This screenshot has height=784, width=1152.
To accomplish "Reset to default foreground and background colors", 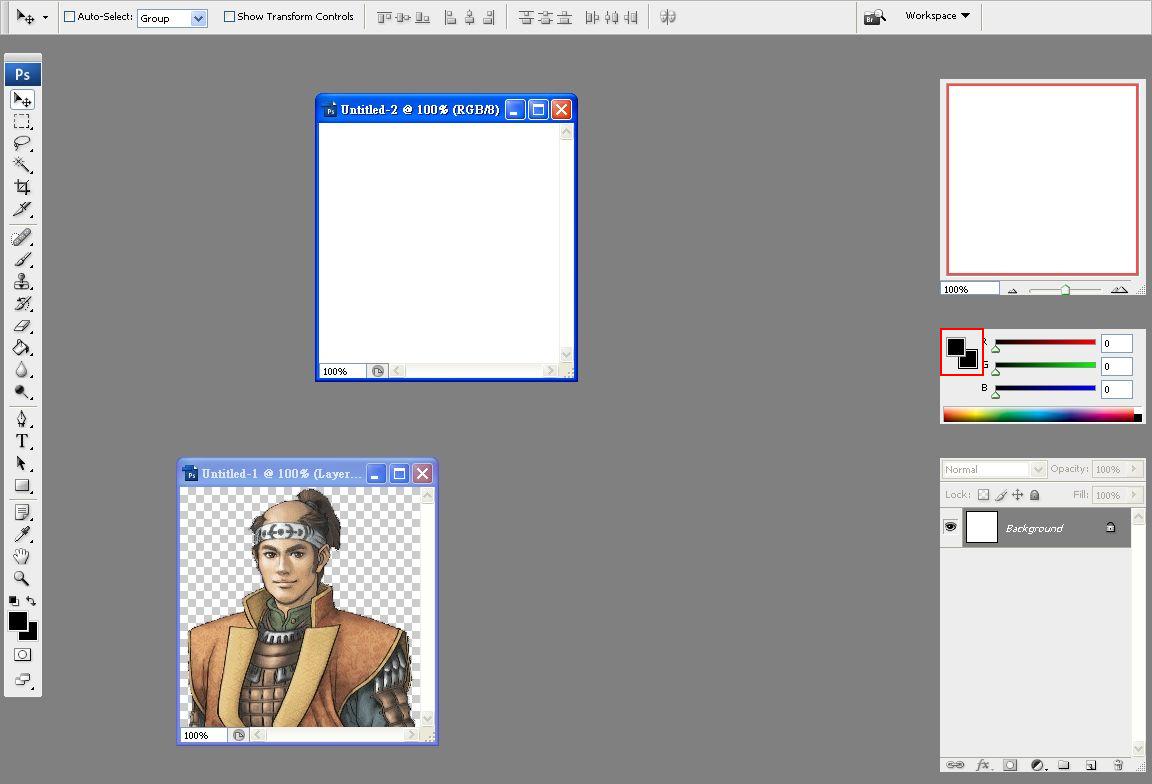I will [x=14, y=600].
